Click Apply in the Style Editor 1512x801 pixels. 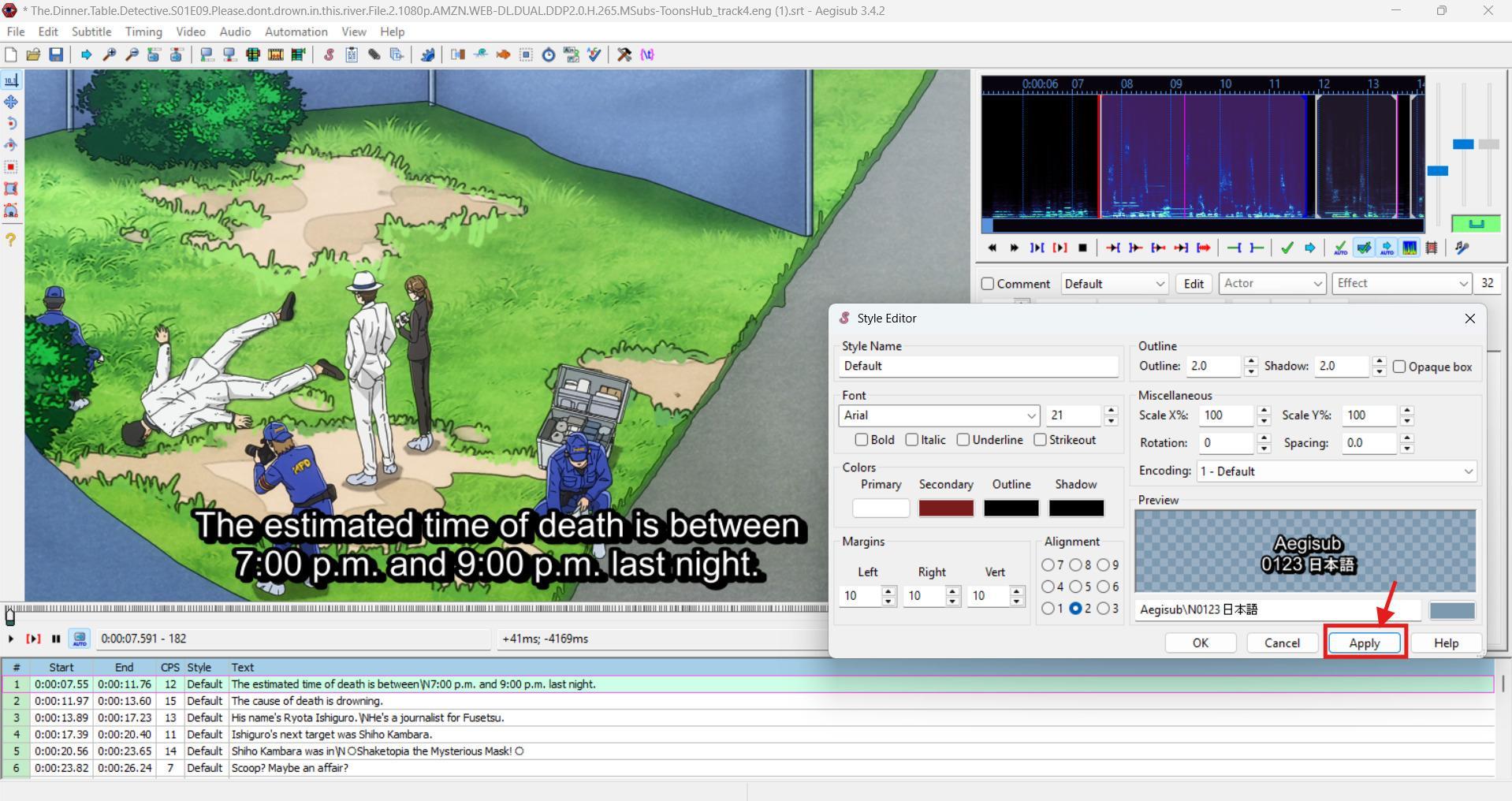coord(1365,643)
